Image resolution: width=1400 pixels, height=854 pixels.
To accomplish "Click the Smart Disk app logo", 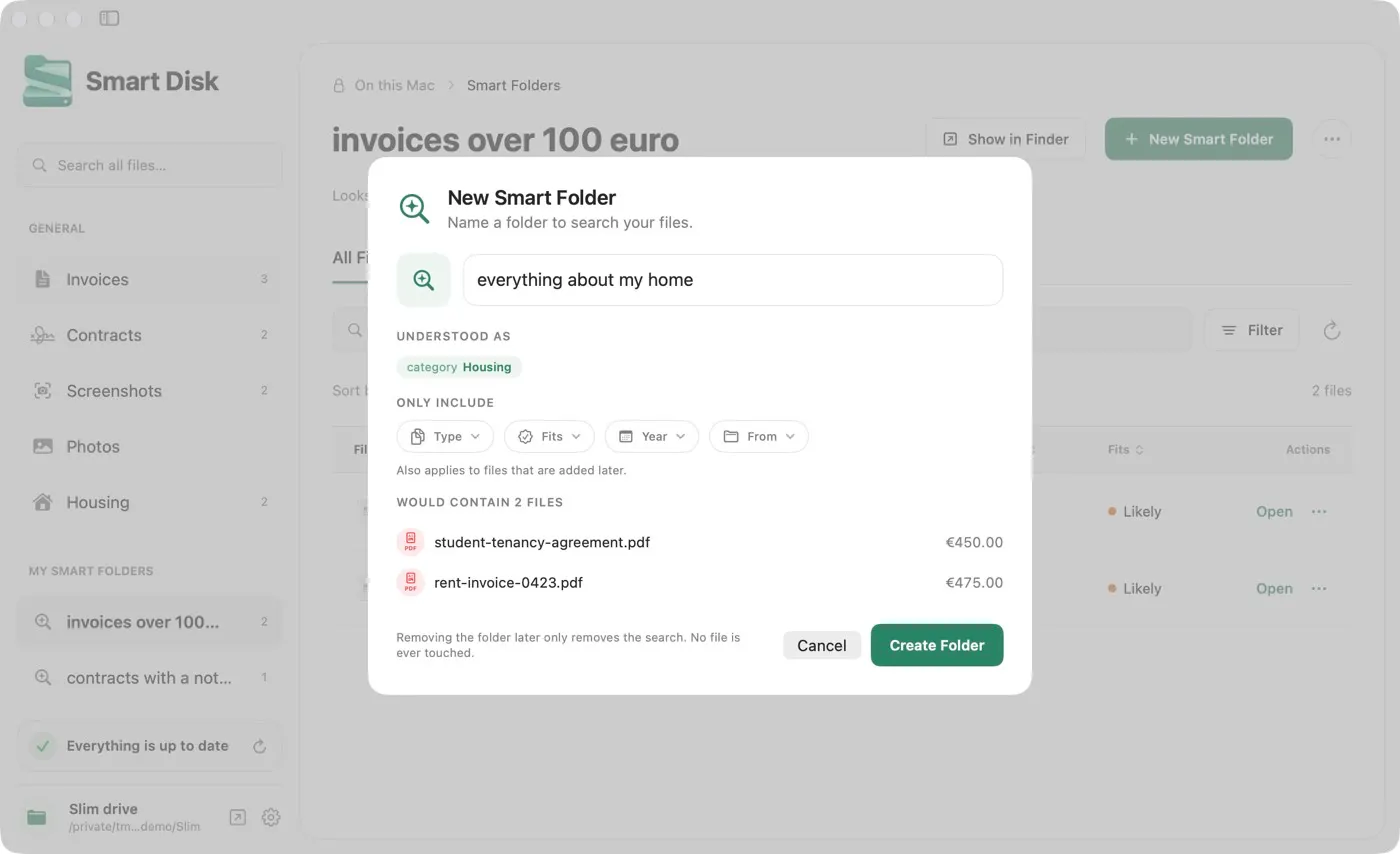I will coord(48,81).
